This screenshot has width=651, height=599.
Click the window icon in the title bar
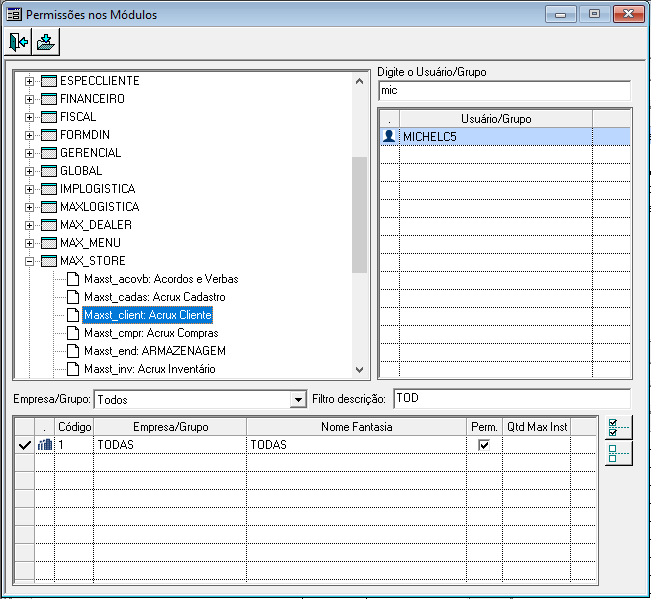(14, 15)
